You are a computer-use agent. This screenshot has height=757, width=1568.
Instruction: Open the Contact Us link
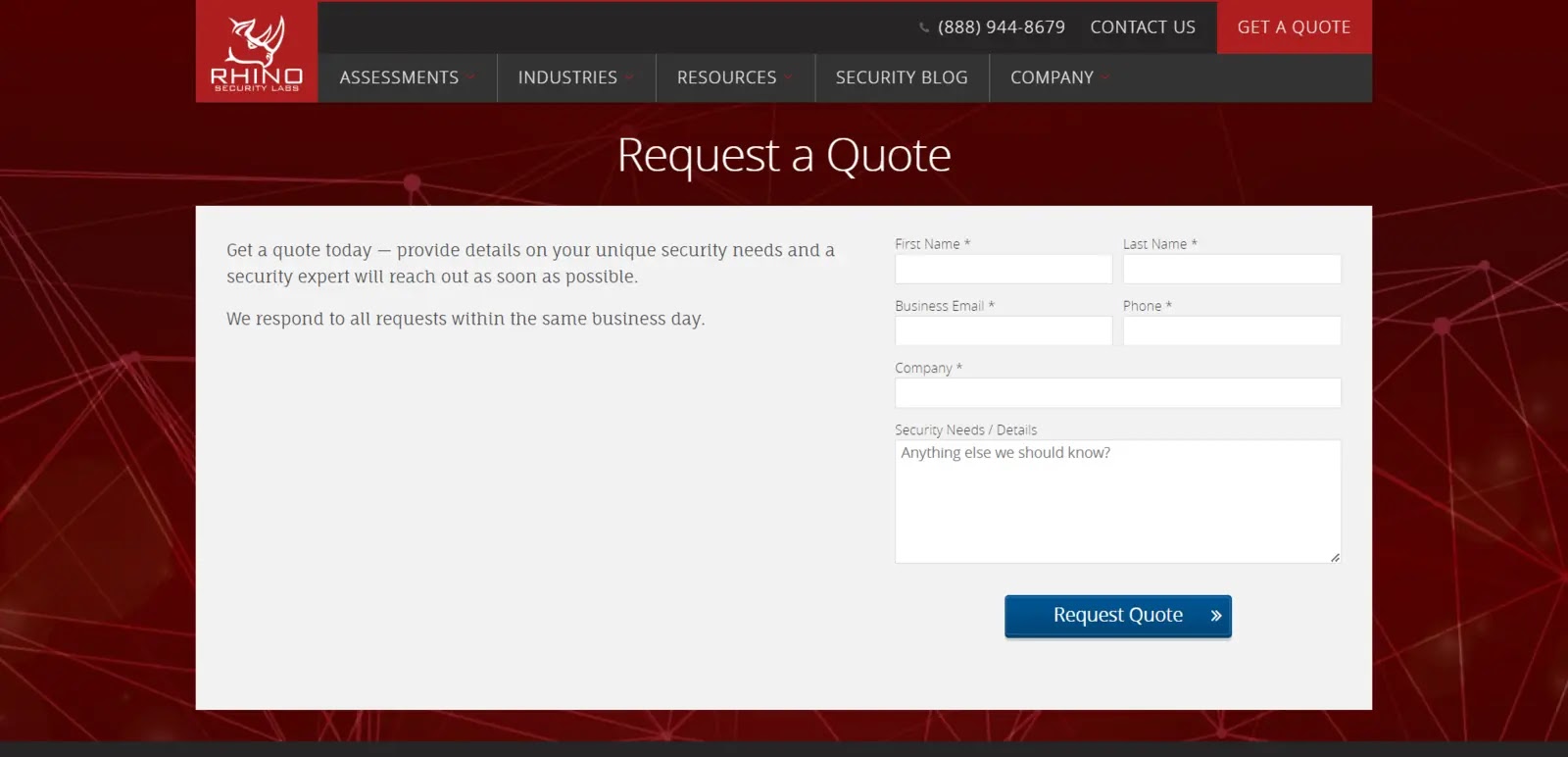1142,27
